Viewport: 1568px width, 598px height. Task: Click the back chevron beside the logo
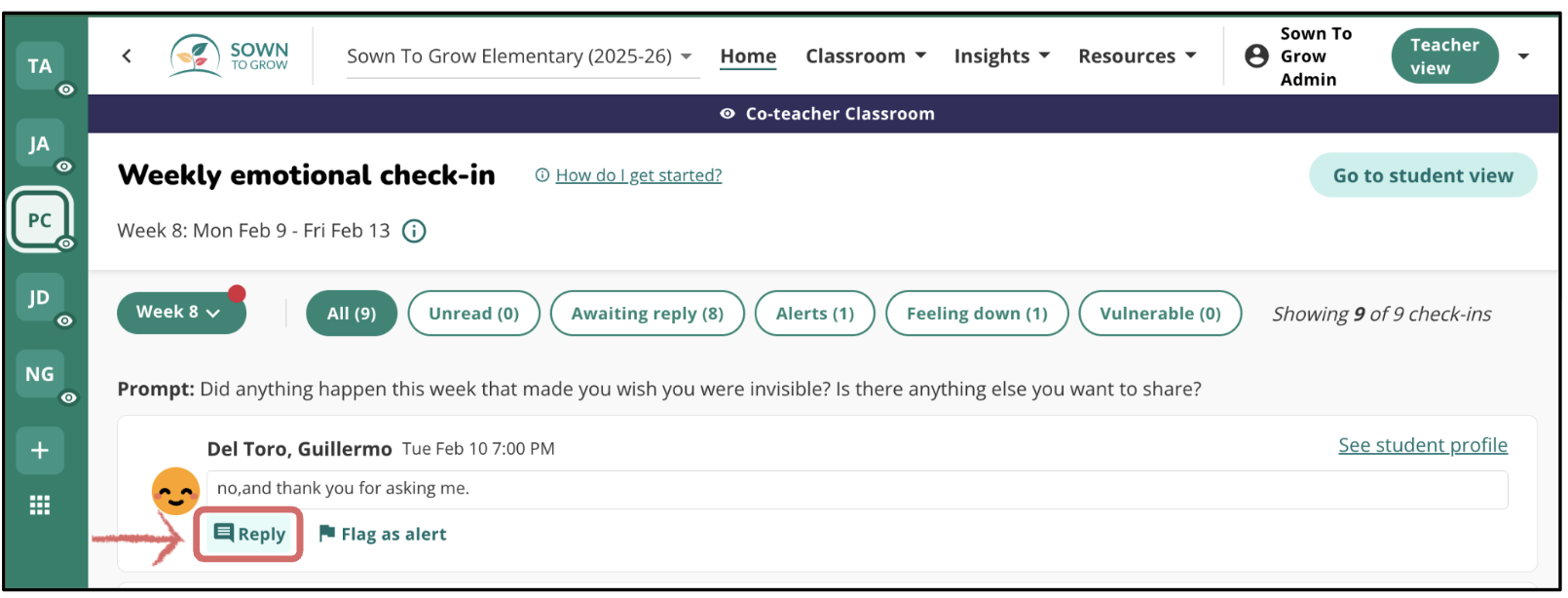(x=127, y=56)
